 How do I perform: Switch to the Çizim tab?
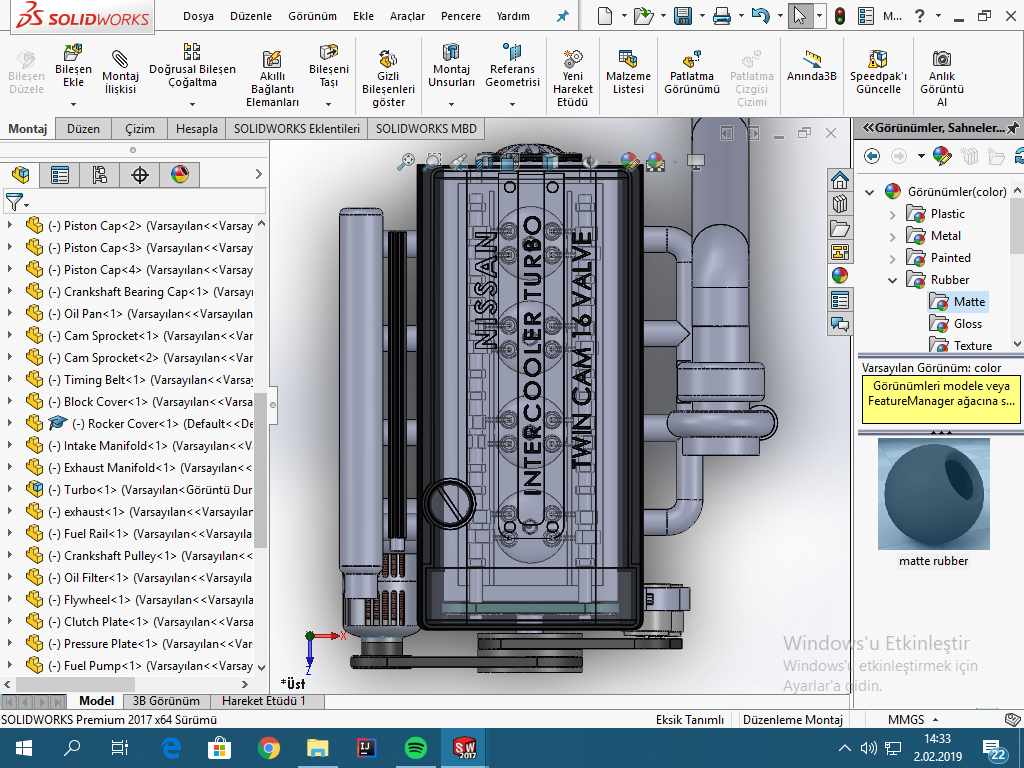coord(140,129)
